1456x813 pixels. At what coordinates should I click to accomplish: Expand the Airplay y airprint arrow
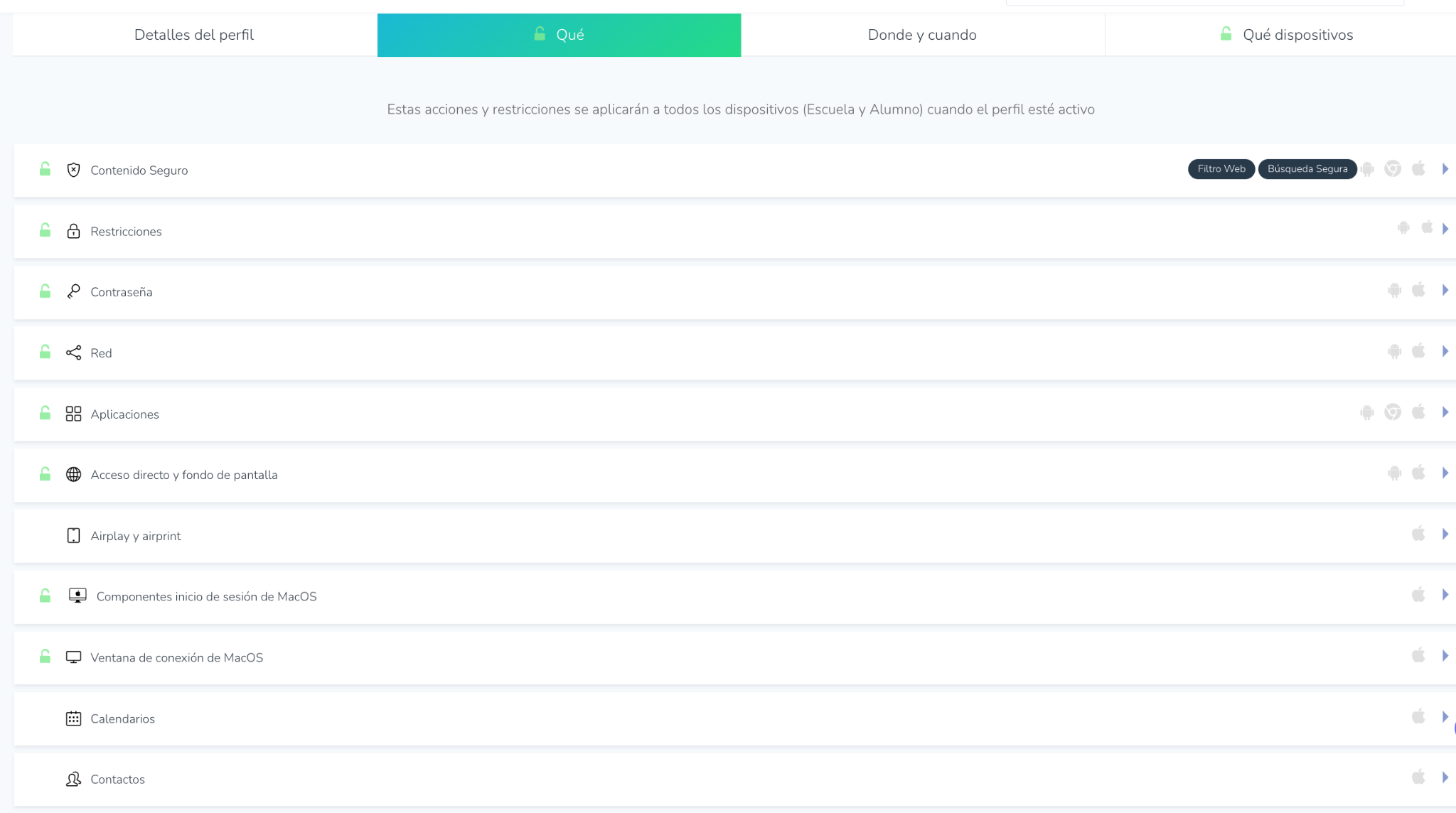pos(1445,534)
